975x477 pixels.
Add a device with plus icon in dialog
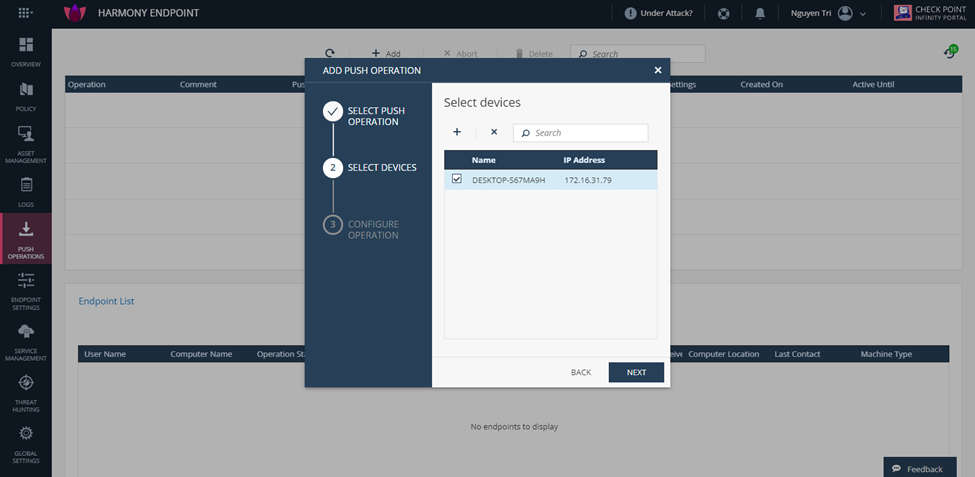[x=457, y=132]
